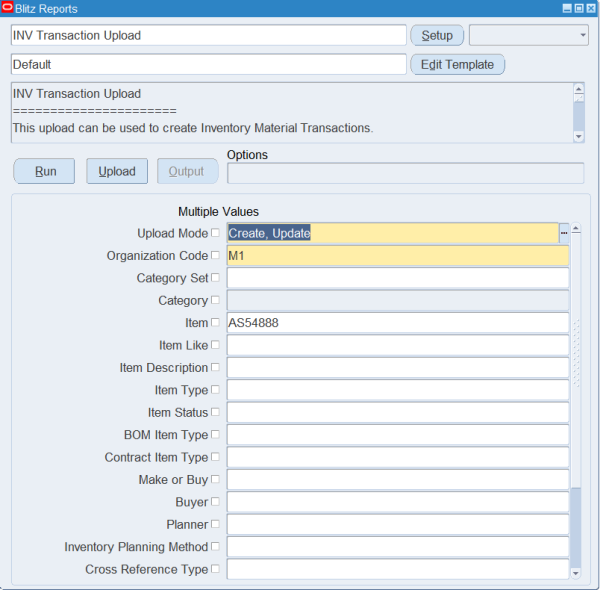600x590 pixels.
Task: Click the Run button
Action: click(x=44, y=171)
